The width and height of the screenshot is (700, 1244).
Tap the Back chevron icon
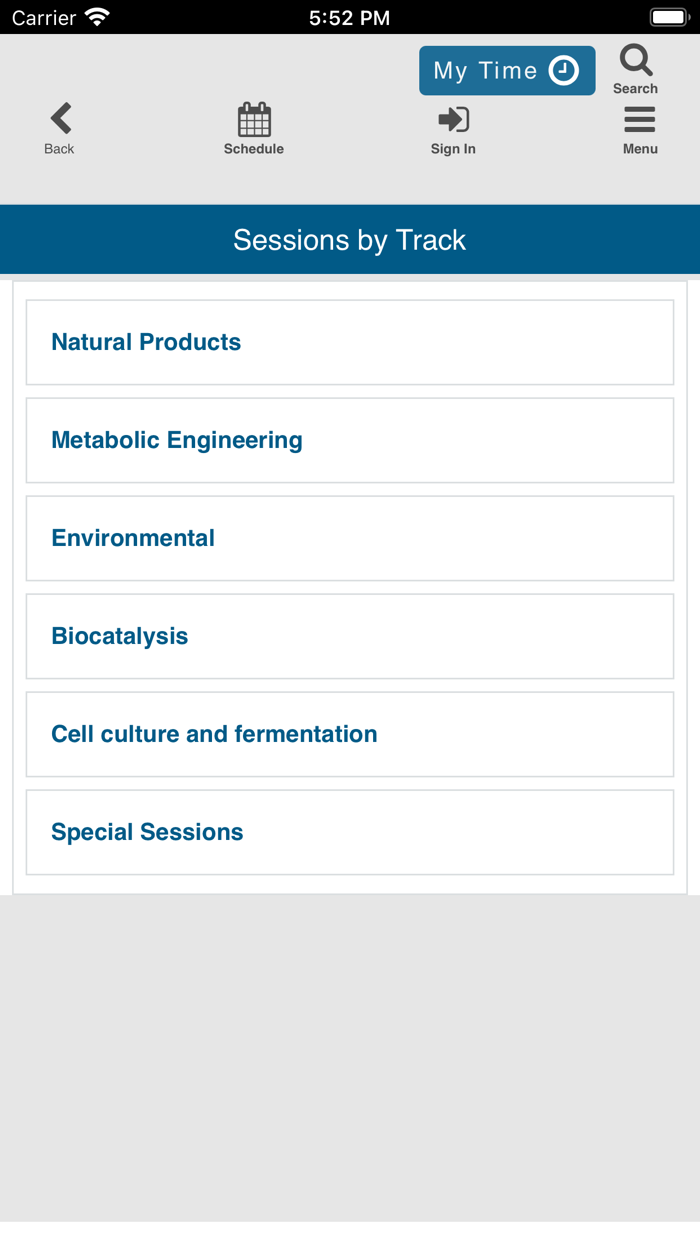(x=61, y=118)
